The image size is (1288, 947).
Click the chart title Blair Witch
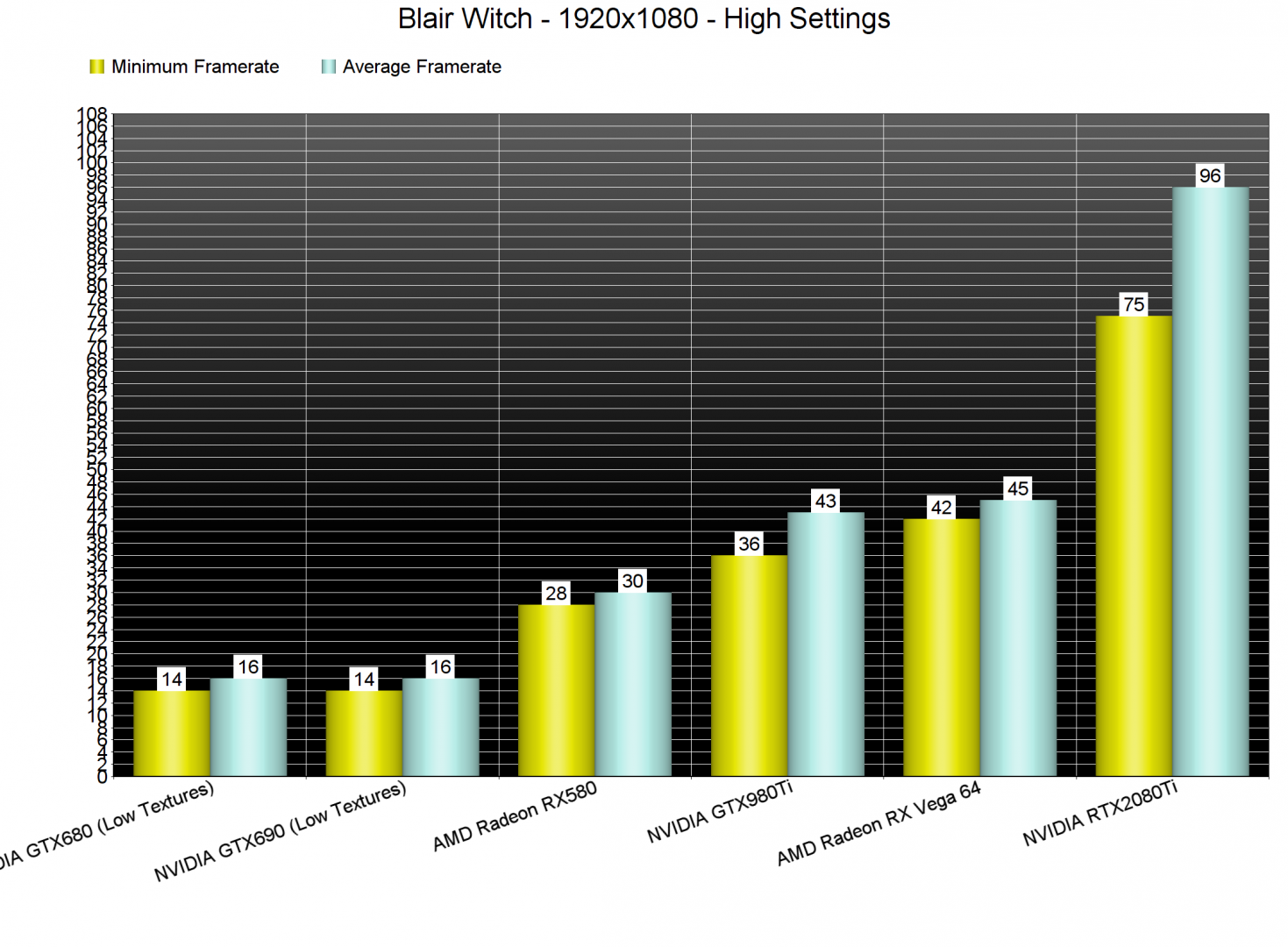(x=644, y=18)
